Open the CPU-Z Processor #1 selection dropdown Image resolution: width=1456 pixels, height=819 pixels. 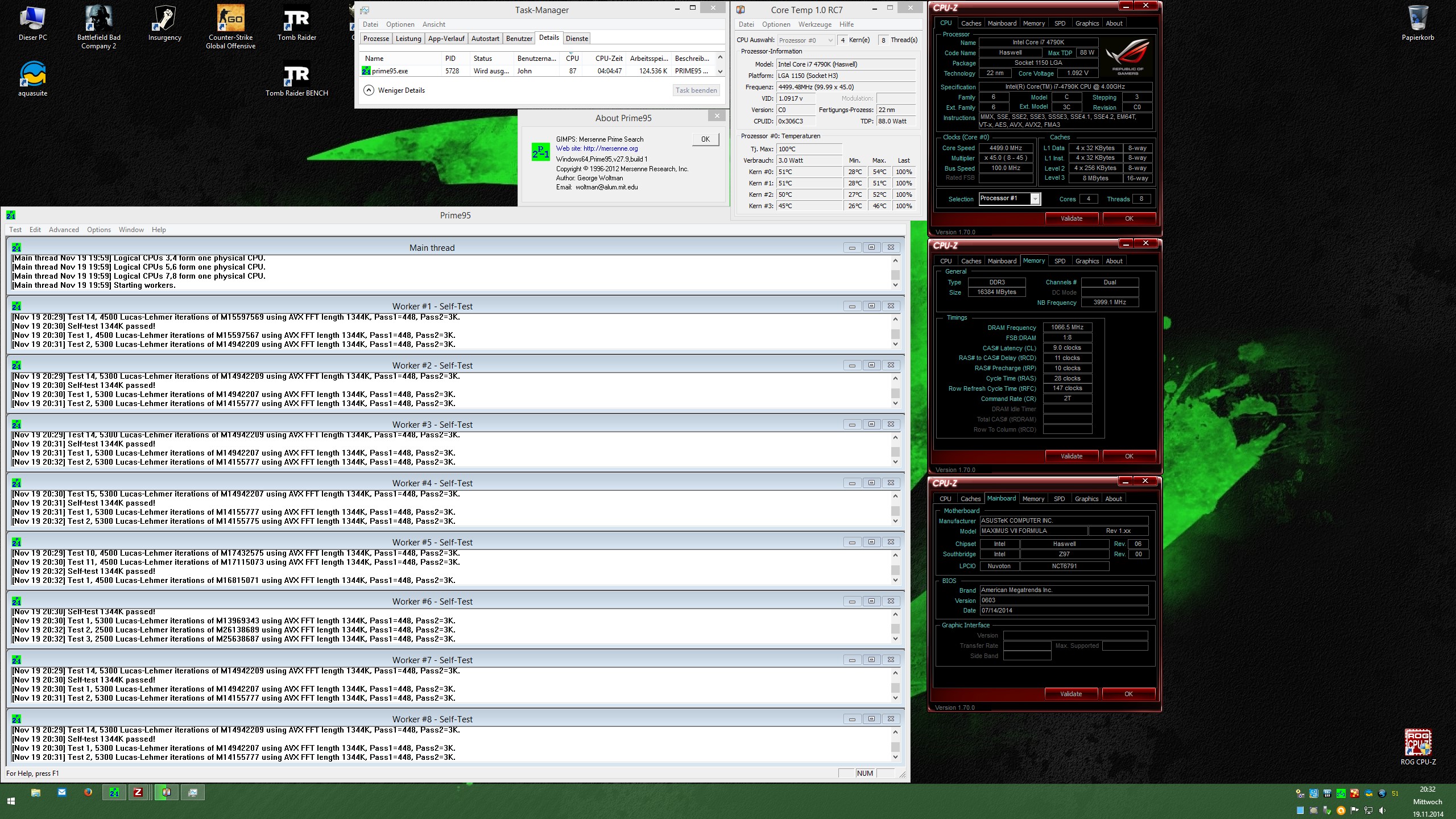1010,198
